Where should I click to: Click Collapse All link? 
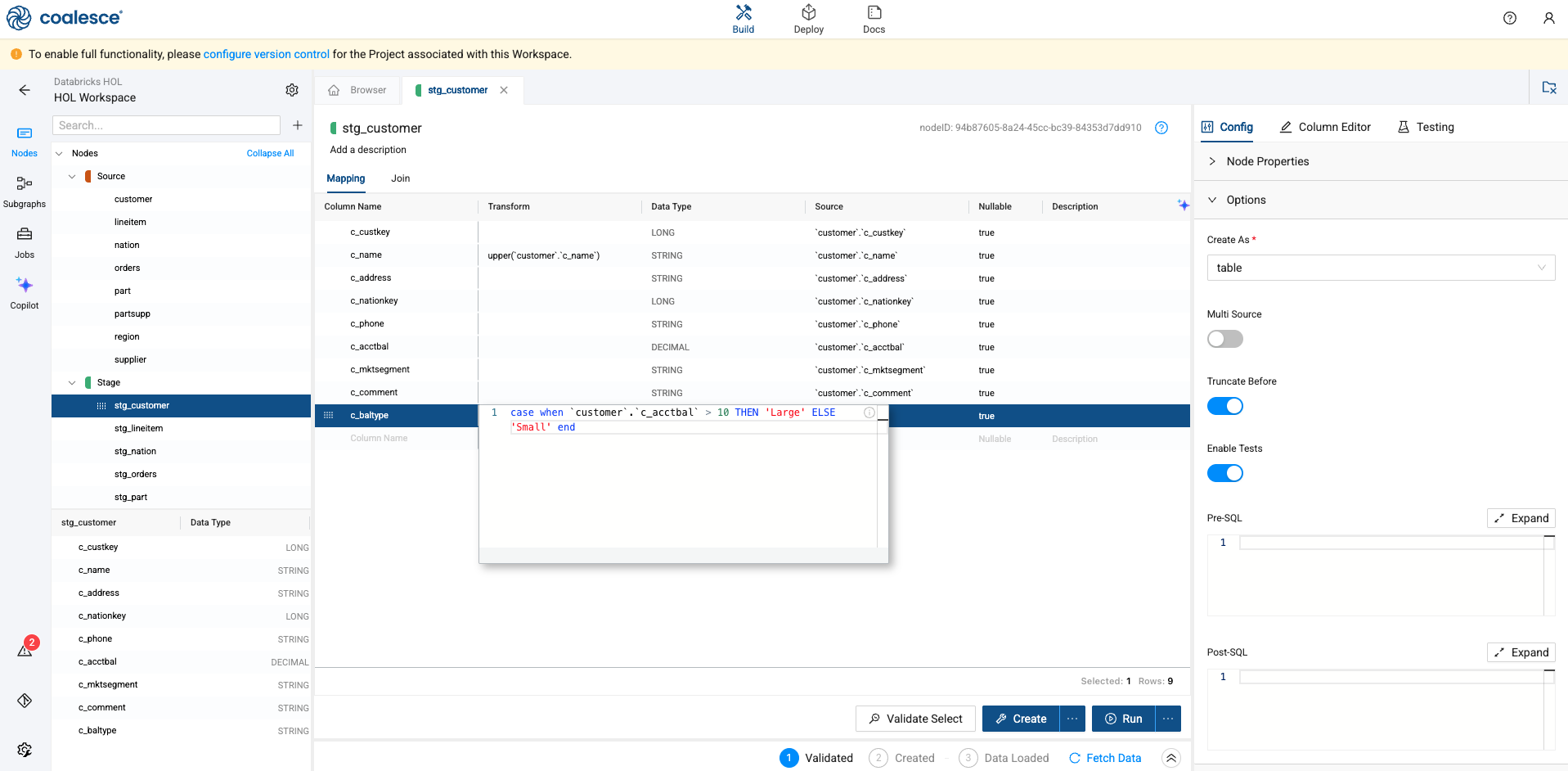tap(270, 153)
